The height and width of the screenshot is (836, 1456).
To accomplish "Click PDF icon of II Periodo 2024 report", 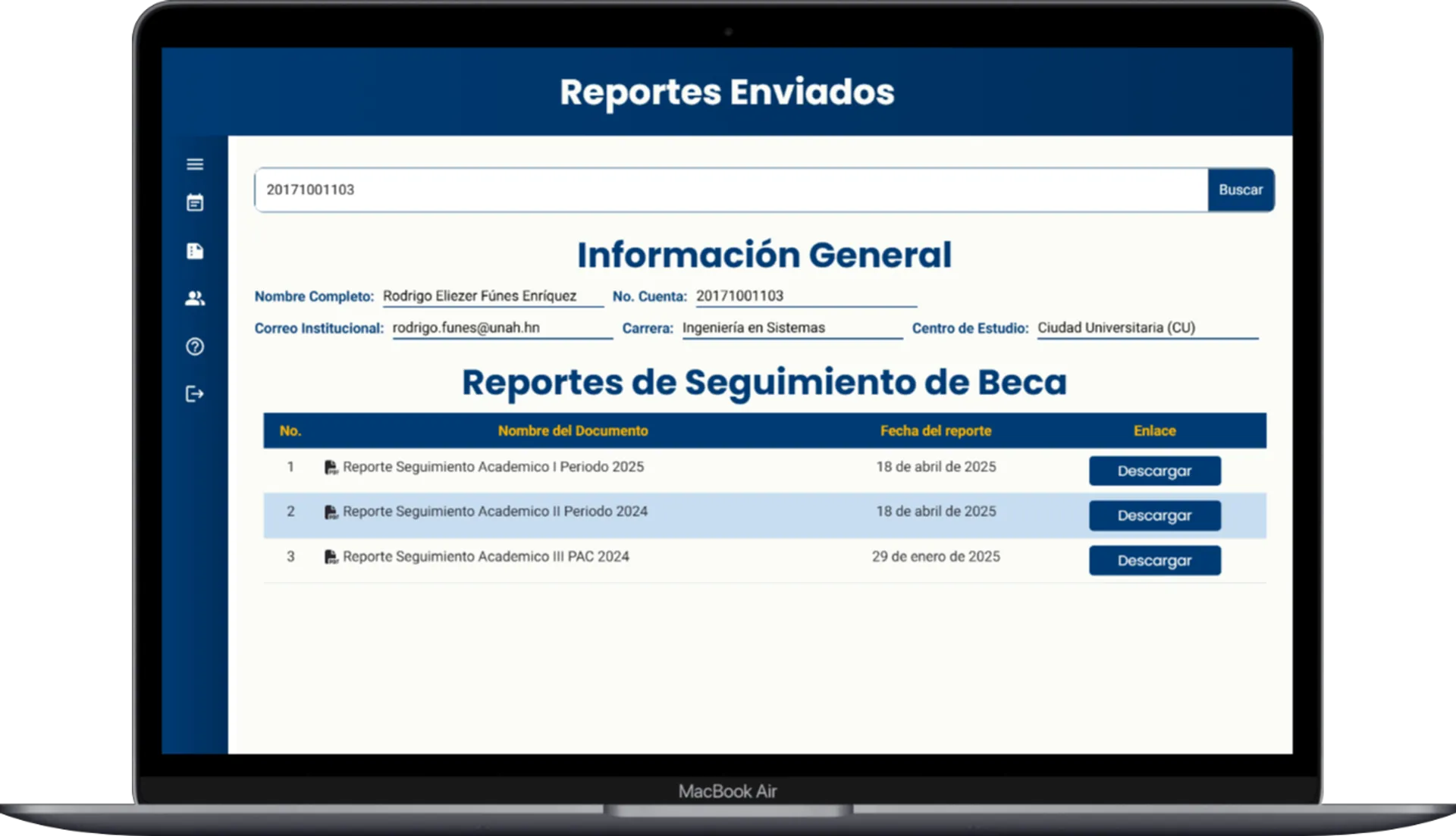I will [x=331, y=512].
